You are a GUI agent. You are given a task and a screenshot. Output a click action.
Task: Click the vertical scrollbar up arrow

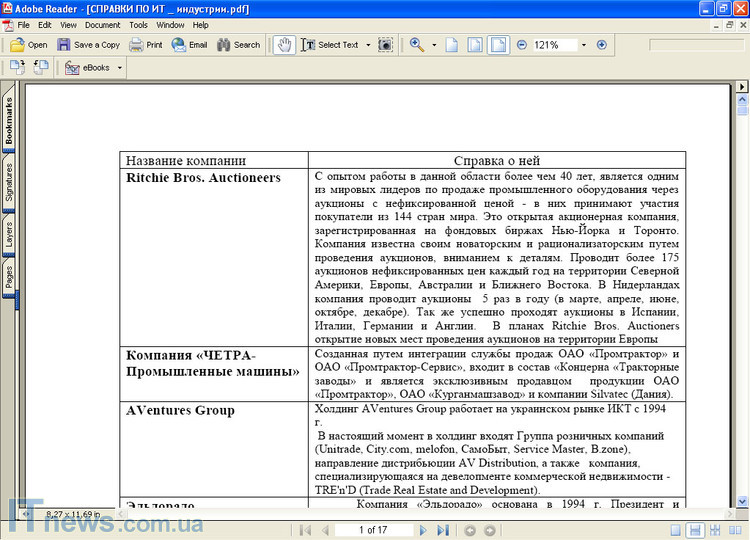pos(742,99)
